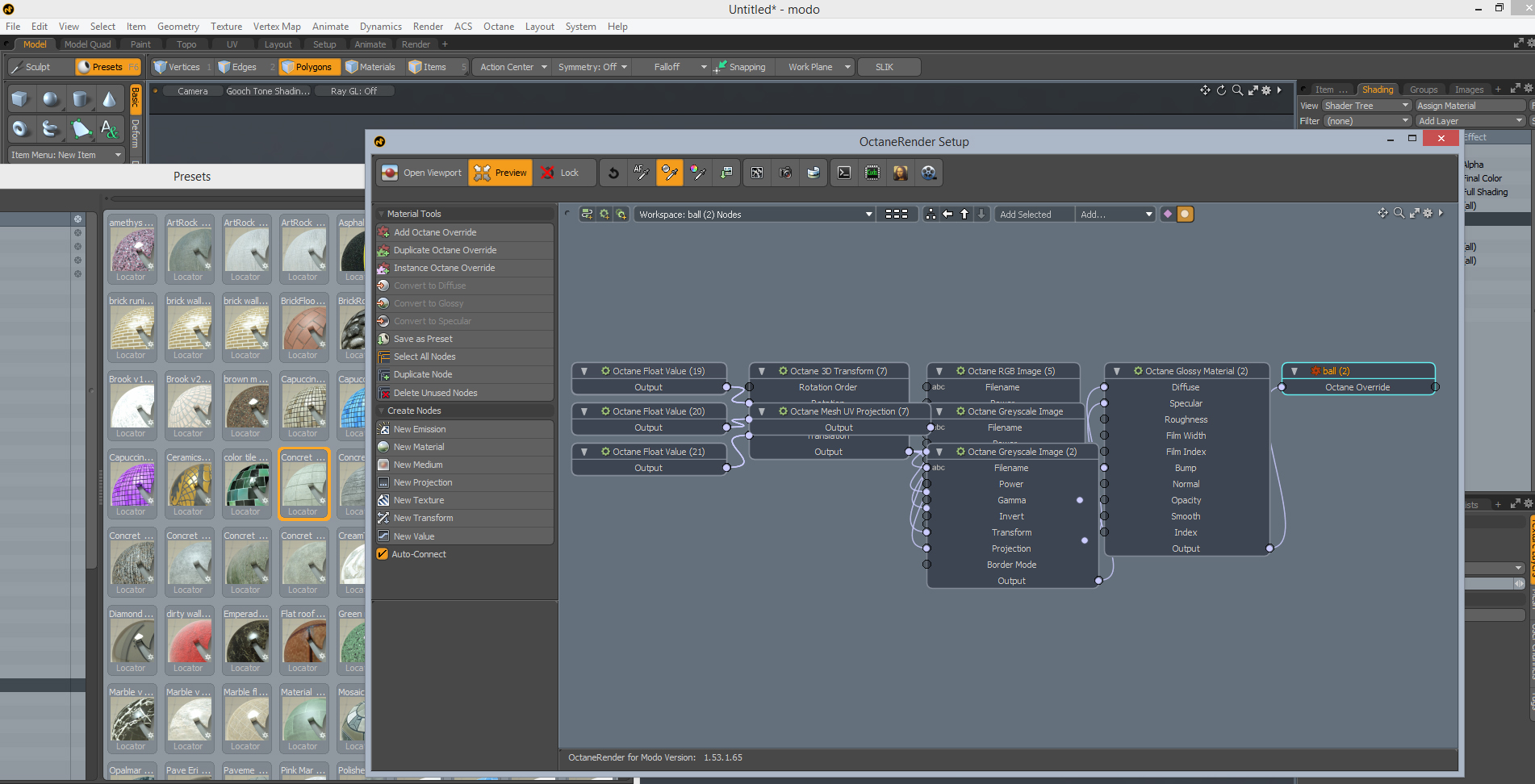Collapse the Octane Glossy Material (2) node
The height and width of the screenshot is (784, 1535).
[1117, 371]
